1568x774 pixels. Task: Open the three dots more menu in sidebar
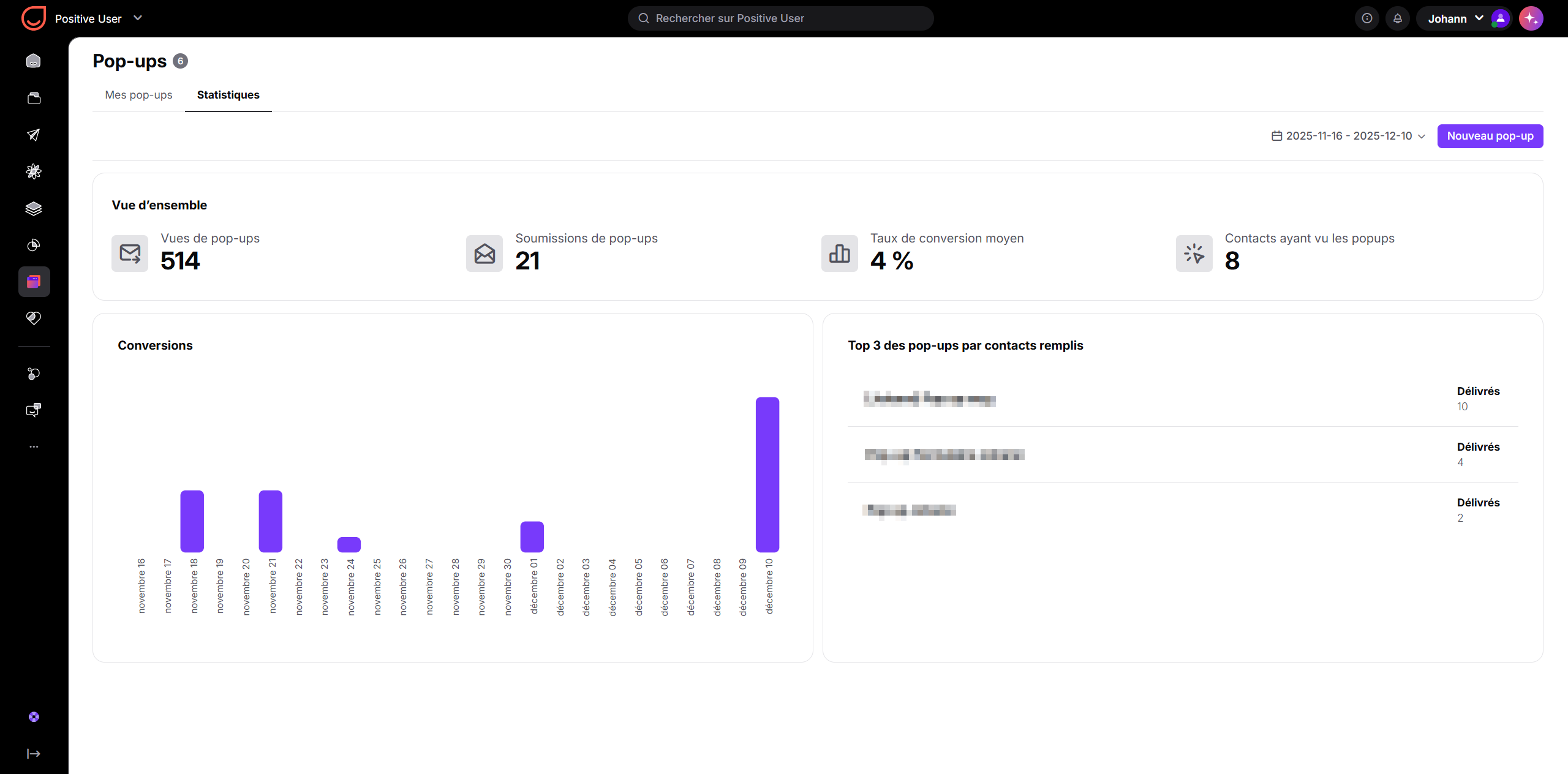[x=34, y=446]
